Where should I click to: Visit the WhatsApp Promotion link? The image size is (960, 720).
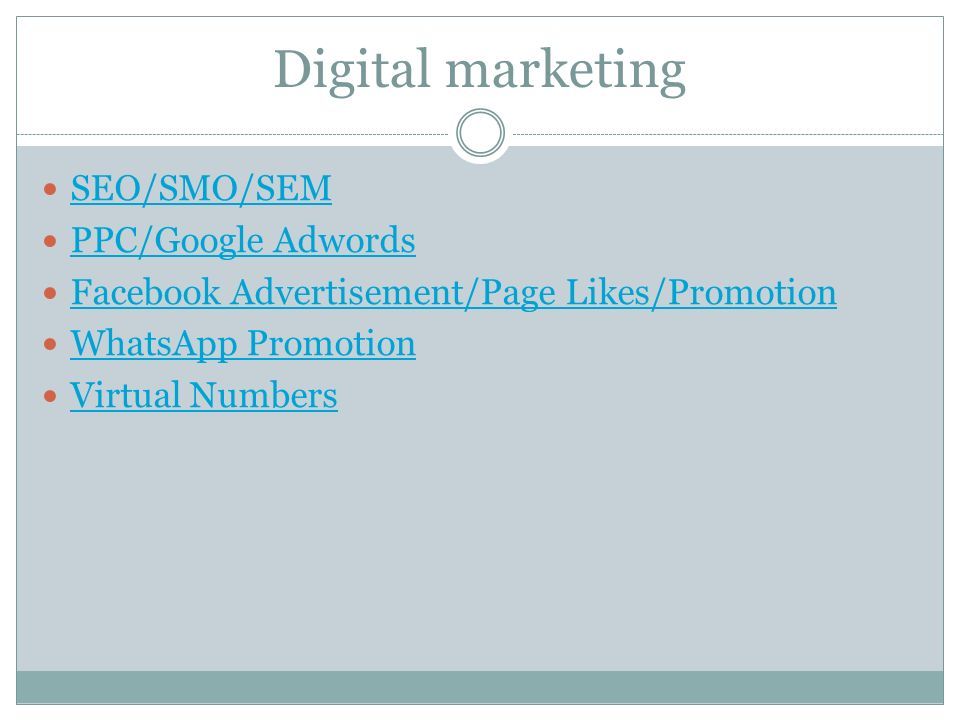pyautogui.click(x=243, y=343)
